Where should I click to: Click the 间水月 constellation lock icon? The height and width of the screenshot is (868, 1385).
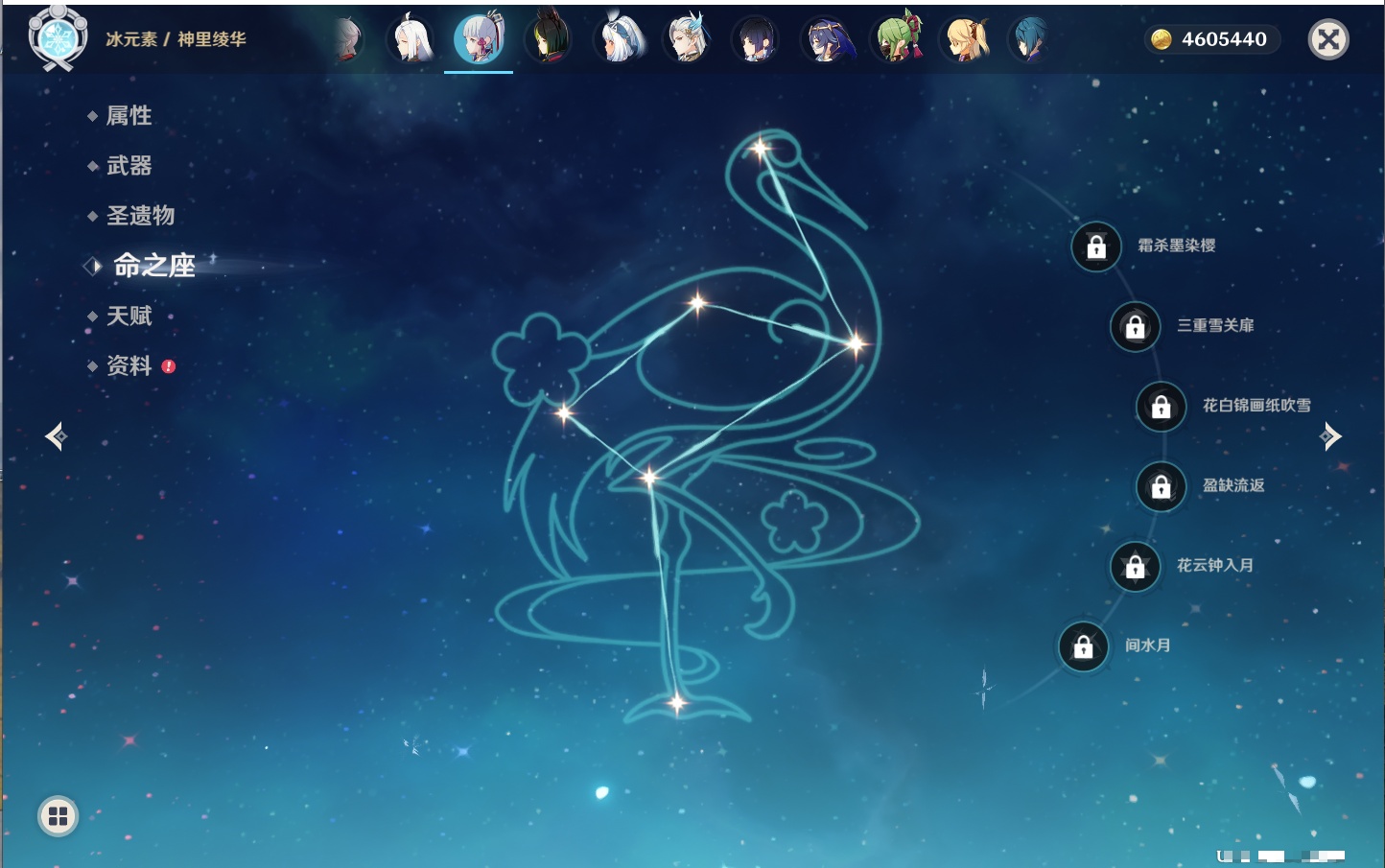1083,647
